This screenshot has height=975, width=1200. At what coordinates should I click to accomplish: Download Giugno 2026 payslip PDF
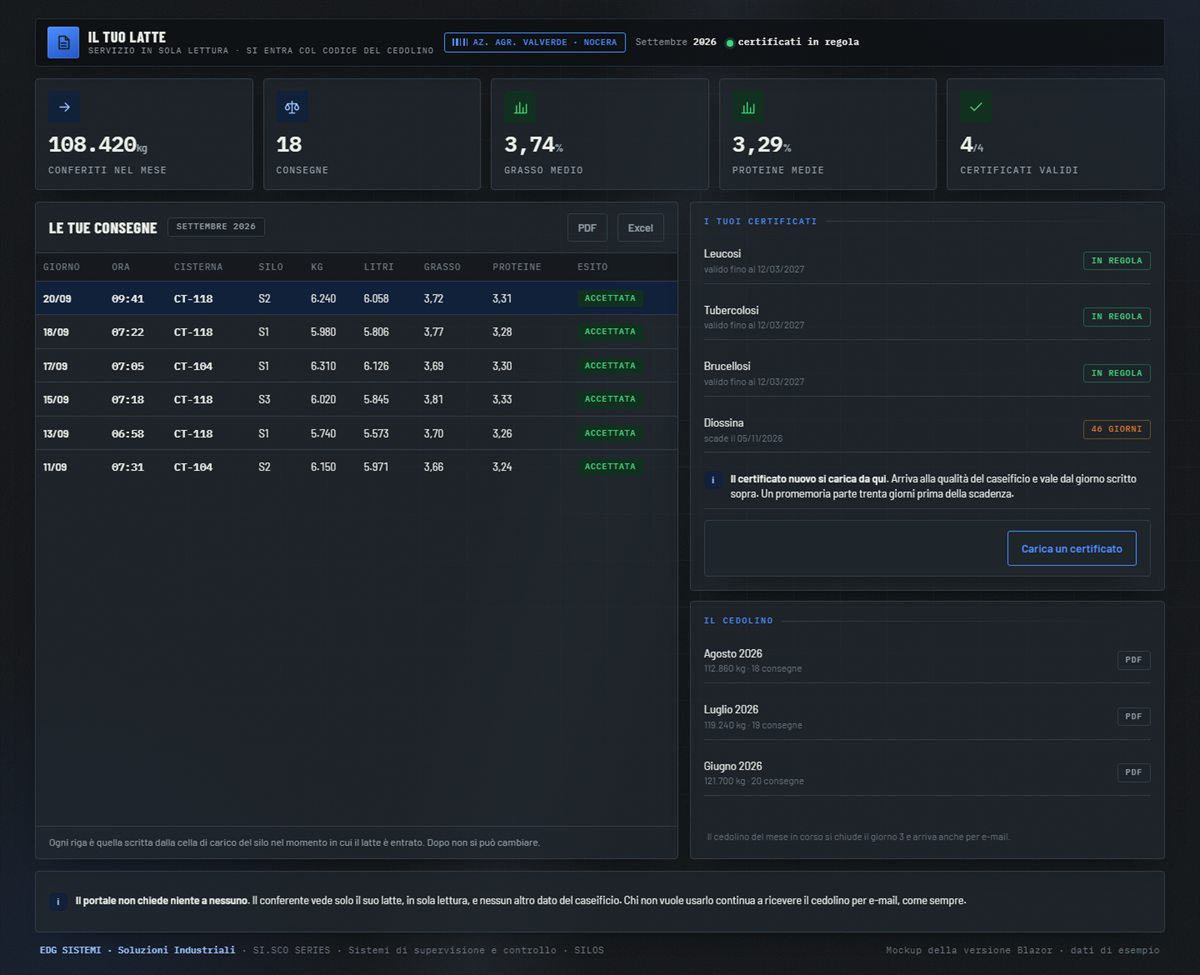(1133, 772)
